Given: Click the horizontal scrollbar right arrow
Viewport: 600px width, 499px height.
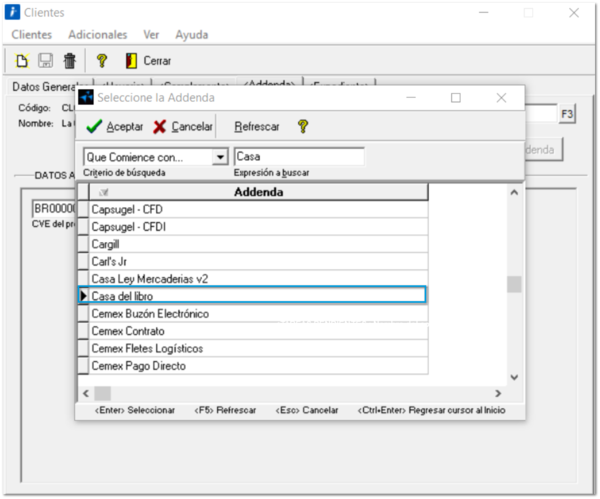Looking at the screenshot, I should pos(497,394).
